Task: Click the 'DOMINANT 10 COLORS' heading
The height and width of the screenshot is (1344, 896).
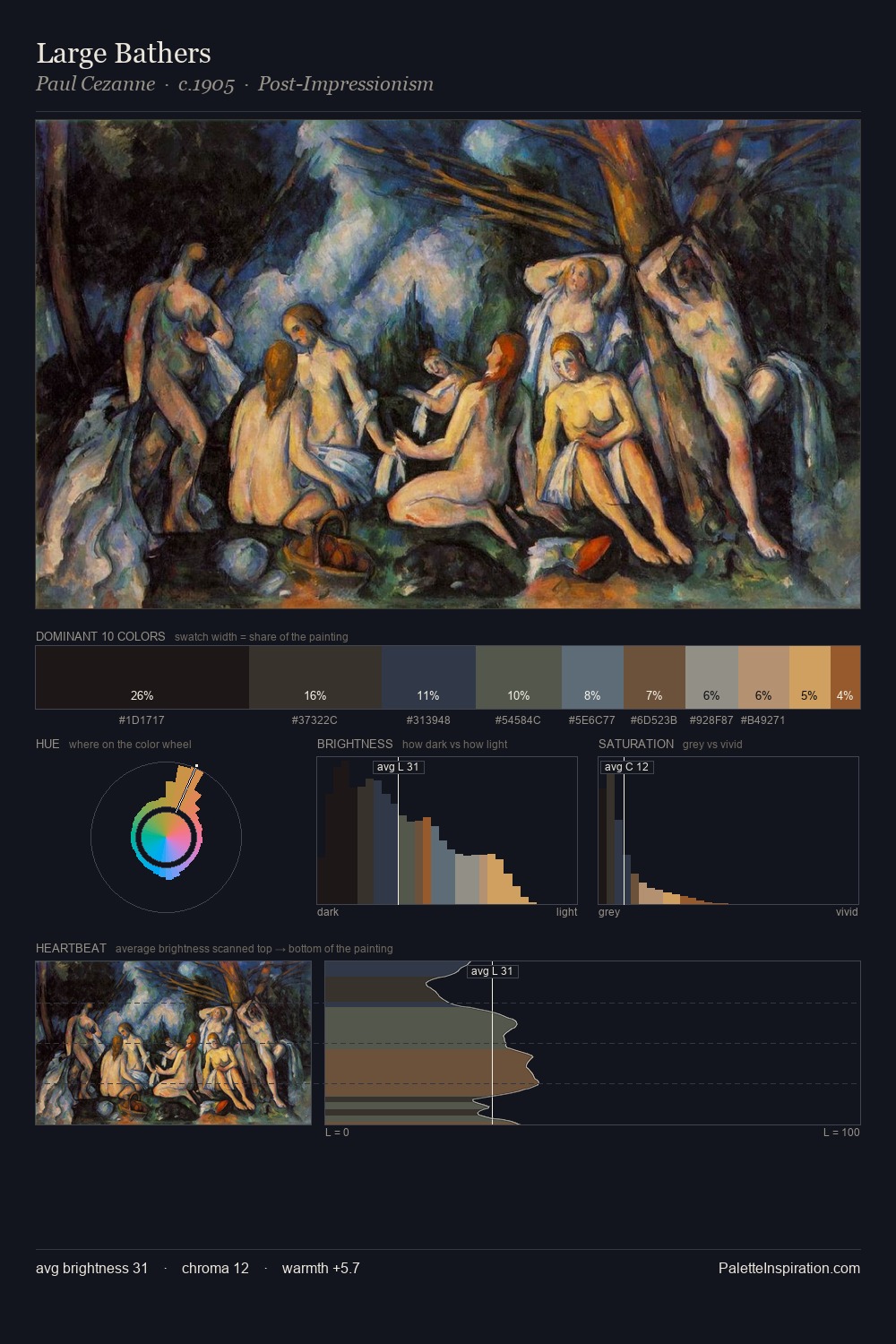Action: [x=100, y=636]
